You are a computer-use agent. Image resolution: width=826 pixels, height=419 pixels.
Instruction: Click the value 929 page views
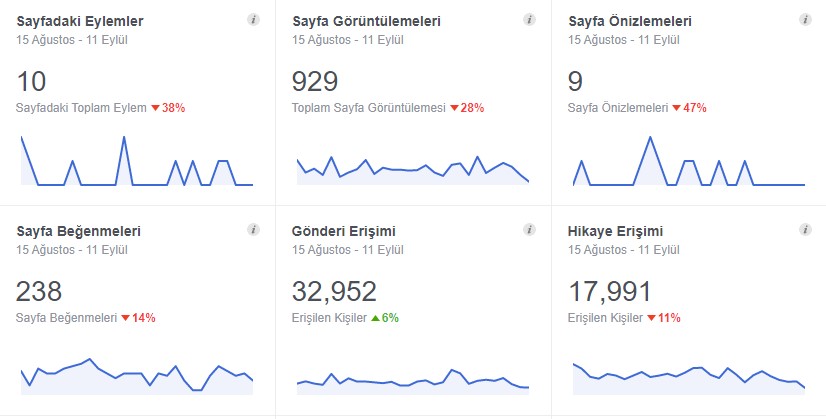(315, 82)
